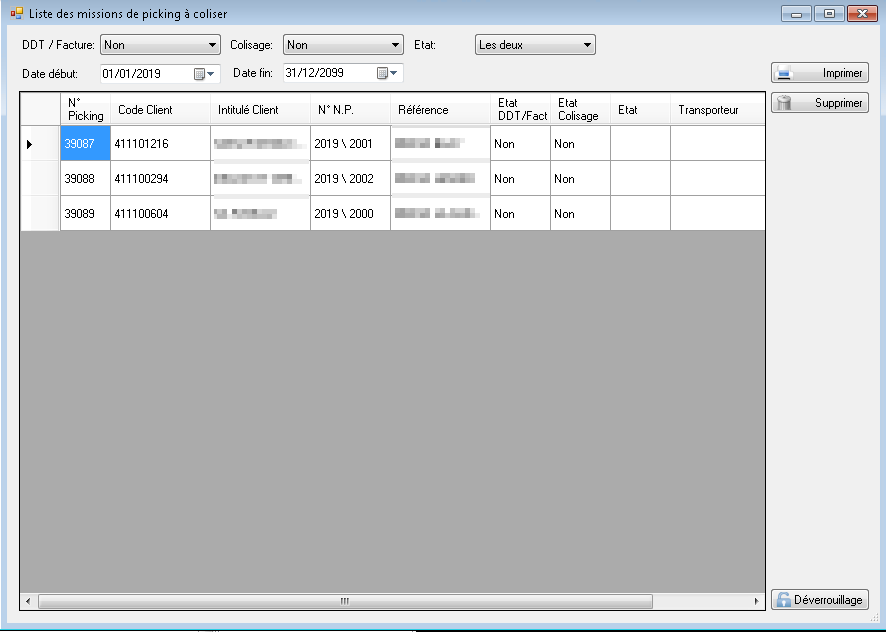Sort by the Code Client column header
The image size is (886, 632).
tap(160, 109)
